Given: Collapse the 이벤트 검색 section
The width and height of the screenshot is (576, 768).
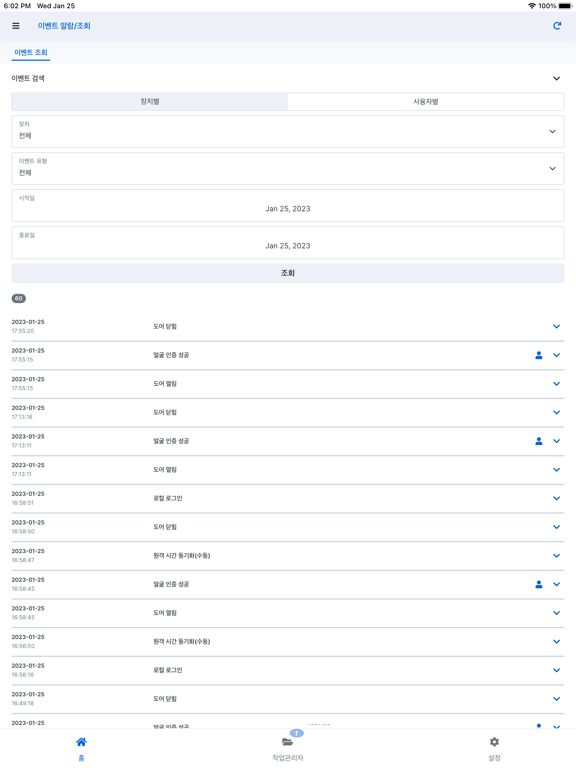Looking at the screenshot, I should (556, 78).
